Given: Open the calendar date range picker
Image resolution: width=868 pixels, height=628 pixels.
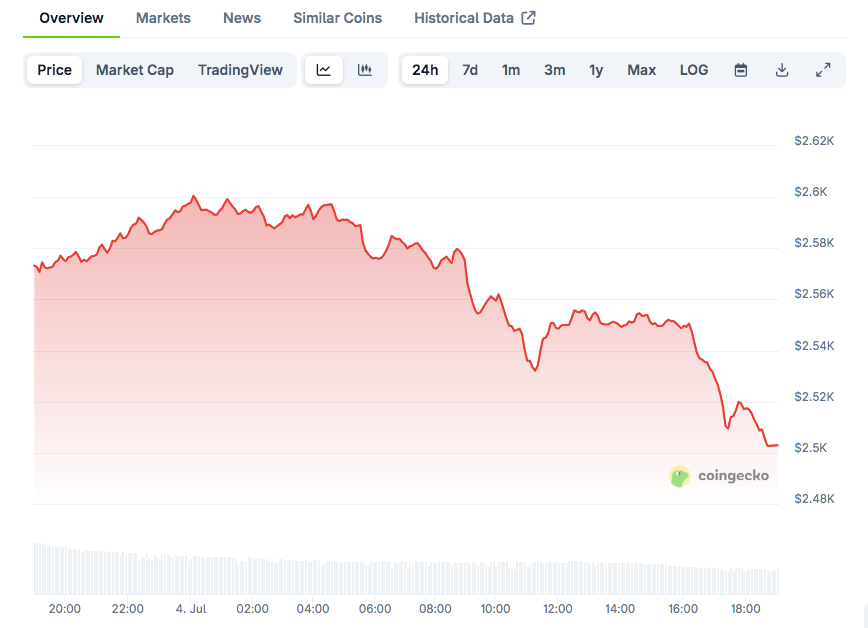Looking at the screenshot, I should click(741, 70).
